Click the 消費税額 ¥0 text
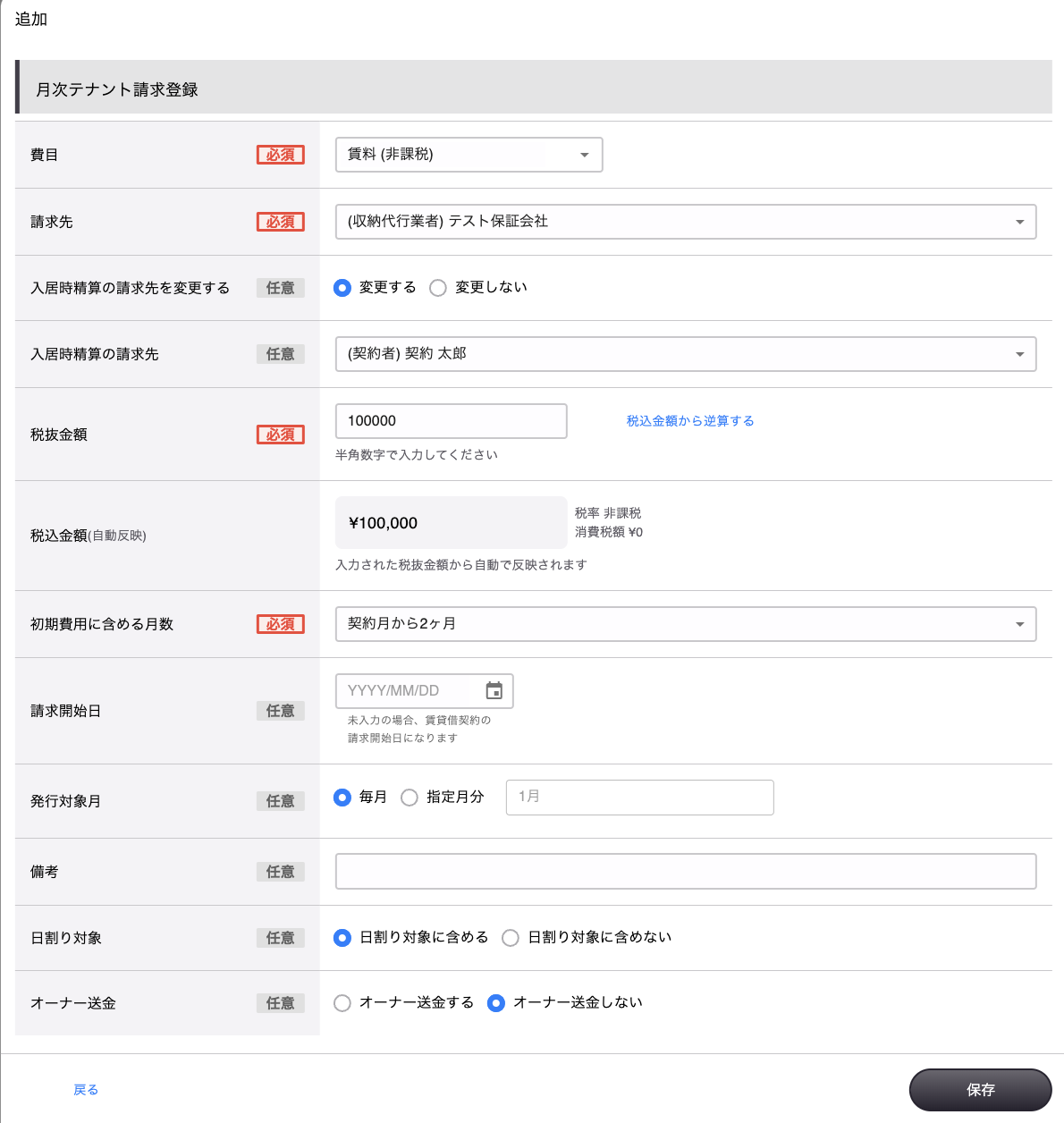This screenshot has height=1123, width=1064. [609, 532]
